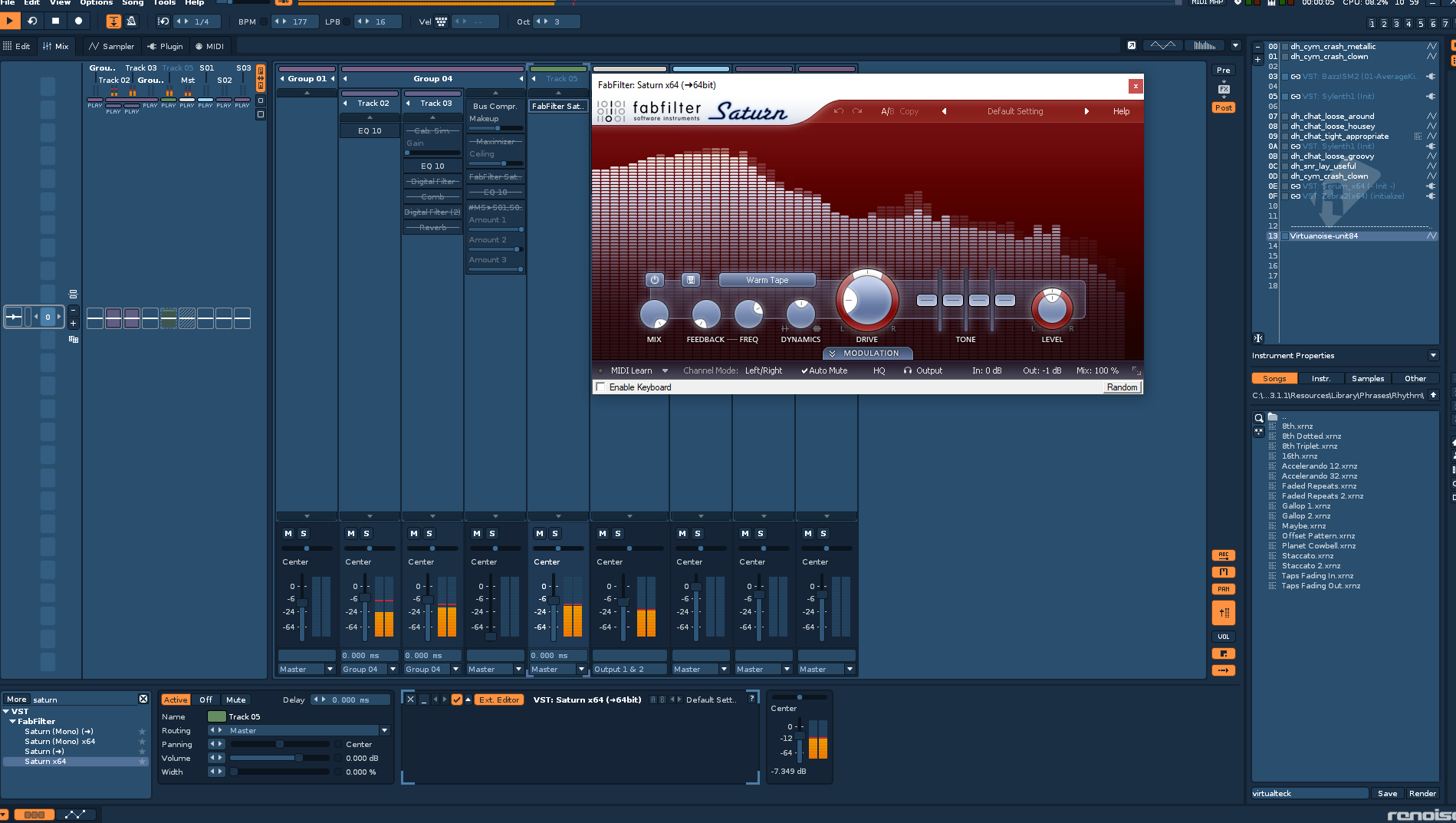Open the Instrument Properties dropdown arrow
Viewport: 1456px width, 823px height.
(x=1433, y=355)
